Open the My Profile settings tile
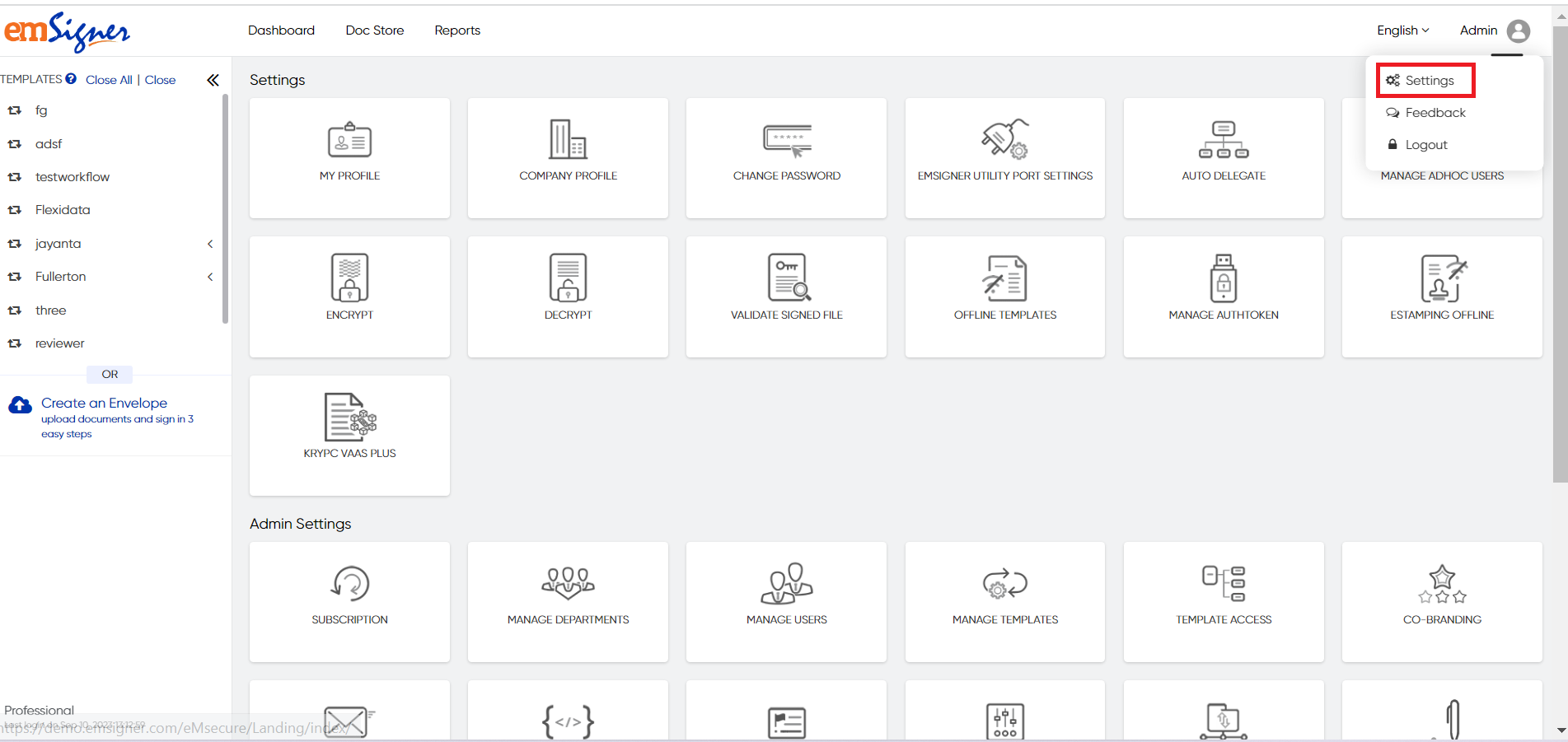Image resolution: width=1568 pixels, height=742 pixels. pos(349,157)
